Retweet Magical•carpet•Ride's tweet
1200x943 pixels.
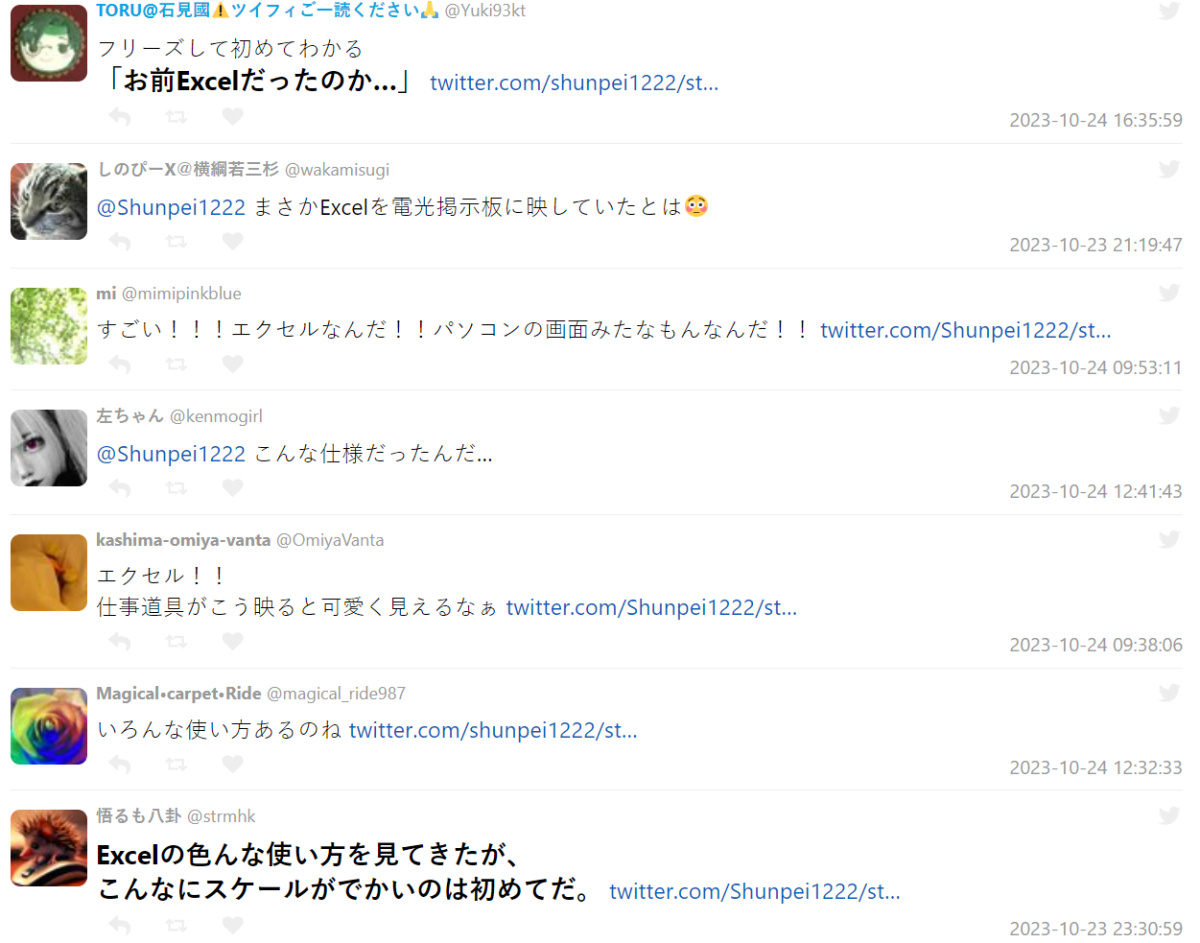click(176, 764)
